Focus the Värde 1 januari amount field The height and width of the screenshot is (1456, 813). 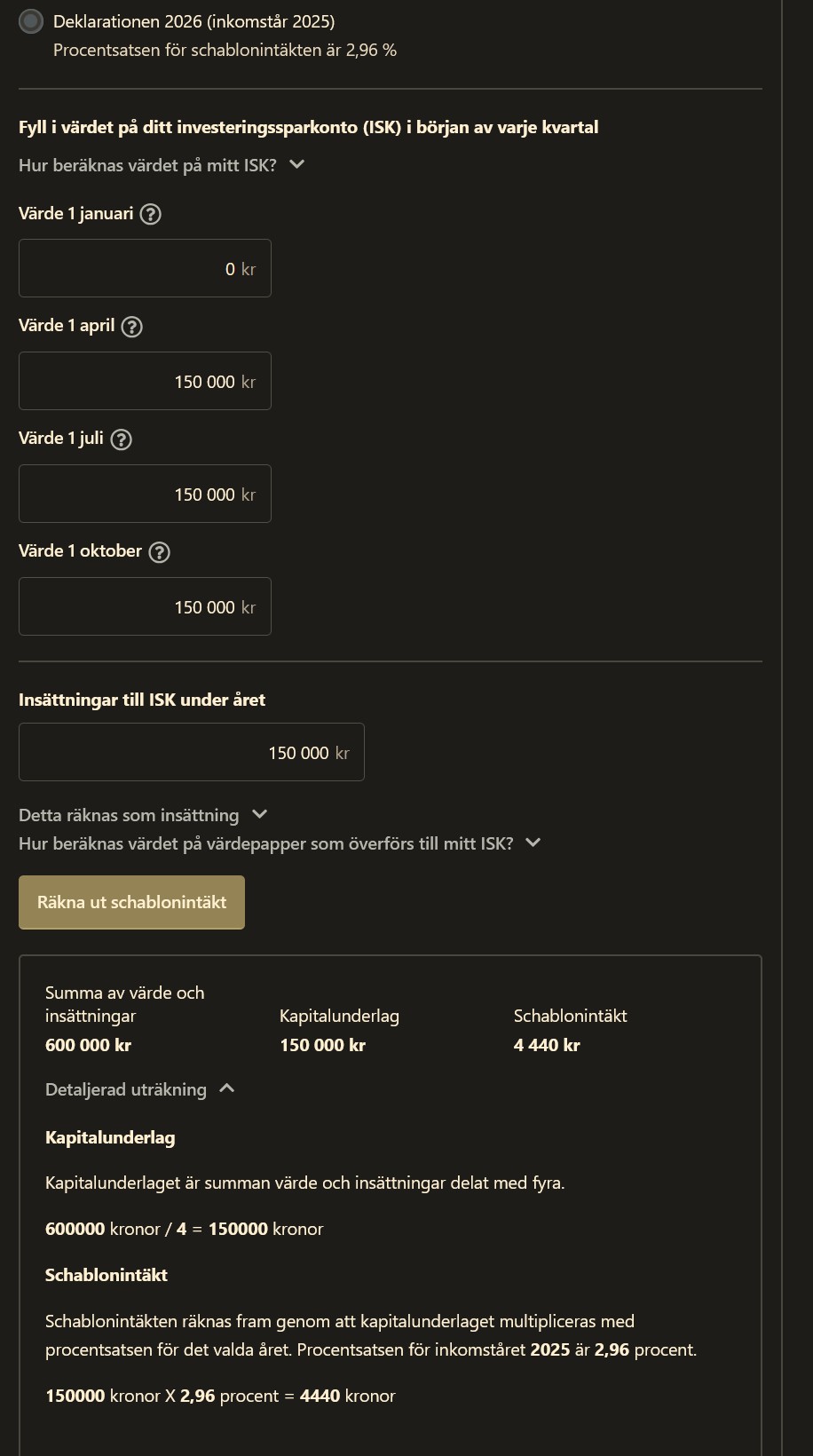click(145, 268)
